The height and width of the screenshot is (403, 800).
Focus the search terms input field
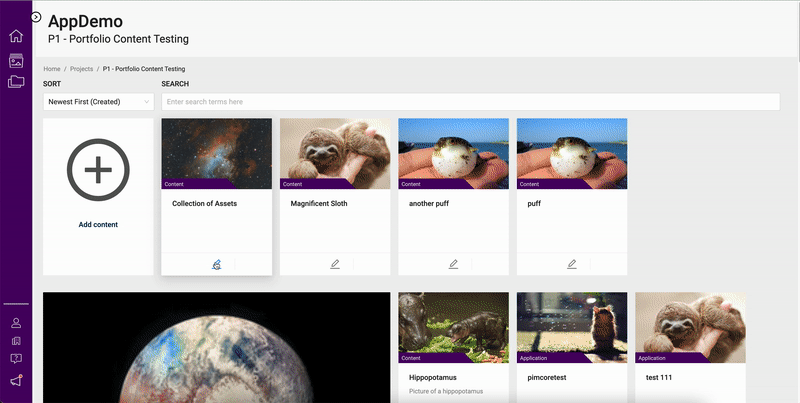pos(470,102)
